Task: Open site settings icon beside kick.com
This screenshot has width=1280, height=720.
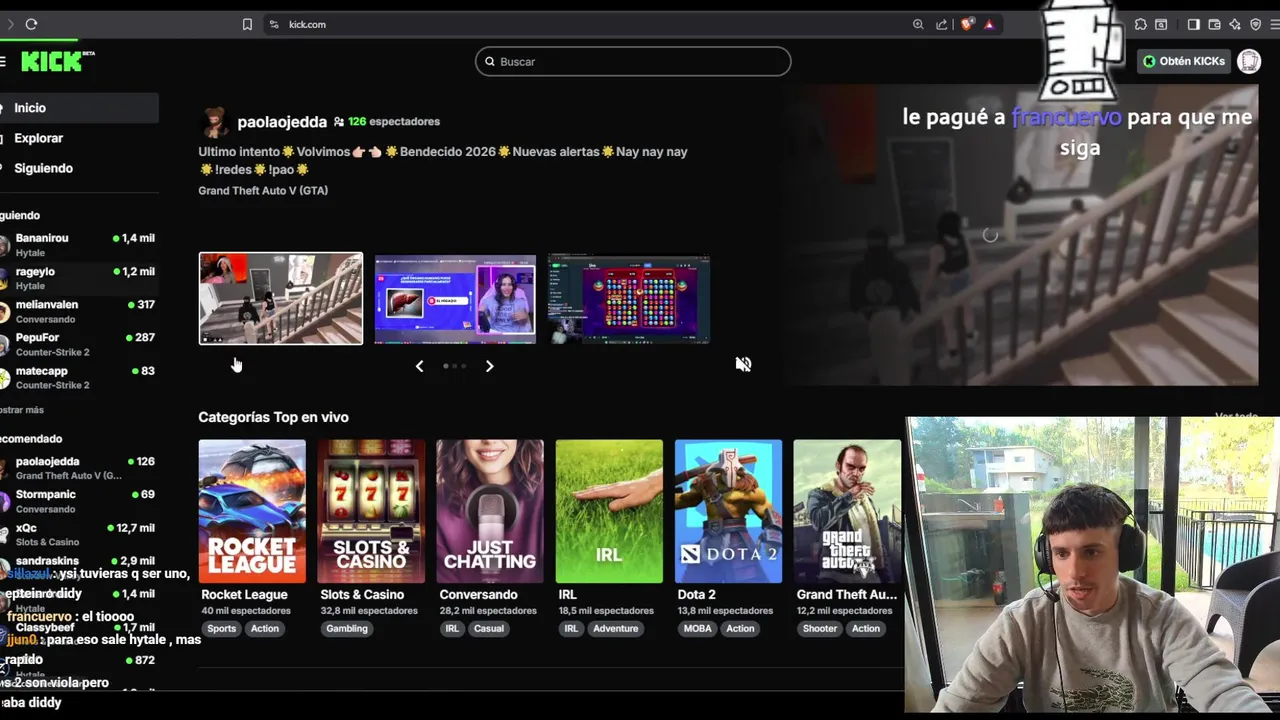Action: pyautogui.click(x=273, y=24)
